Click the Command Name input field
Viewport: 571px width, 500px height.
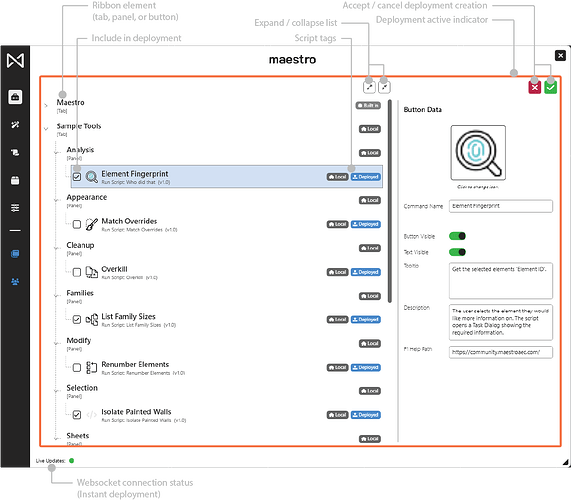point(501,206)
